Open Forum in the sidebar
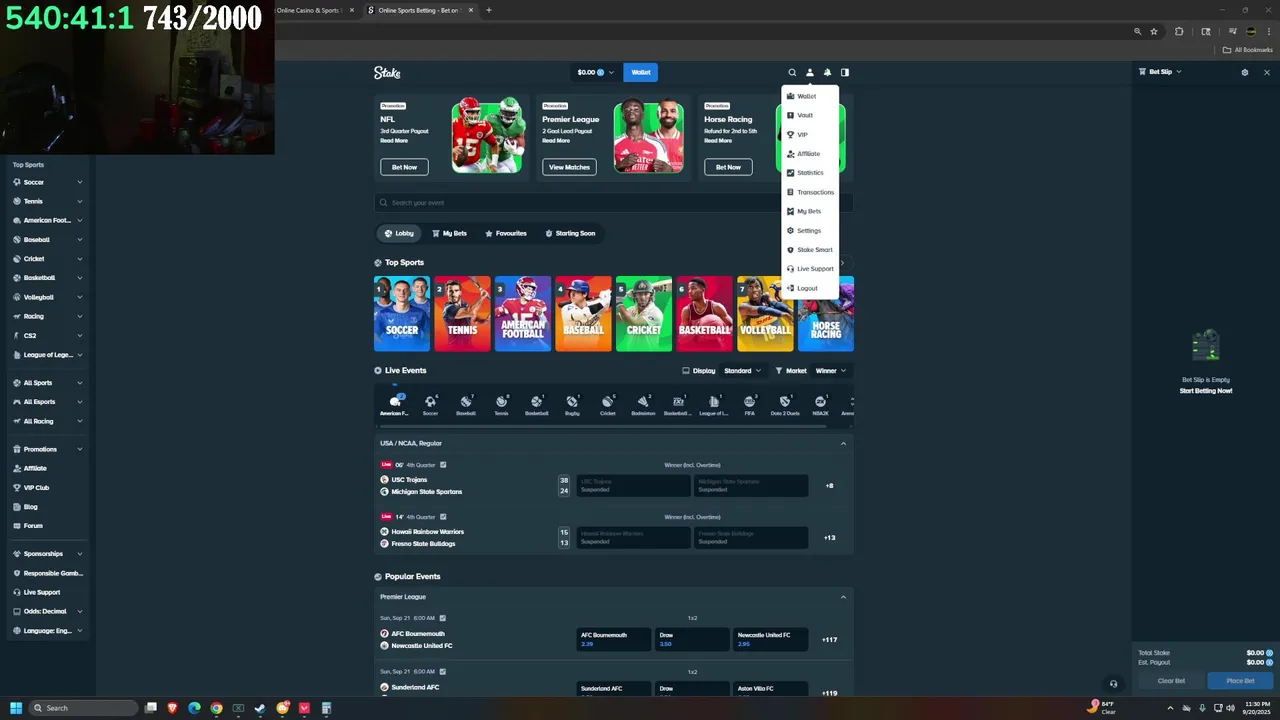This screenshot has height=720, width=1280. [x=33, y=526]
